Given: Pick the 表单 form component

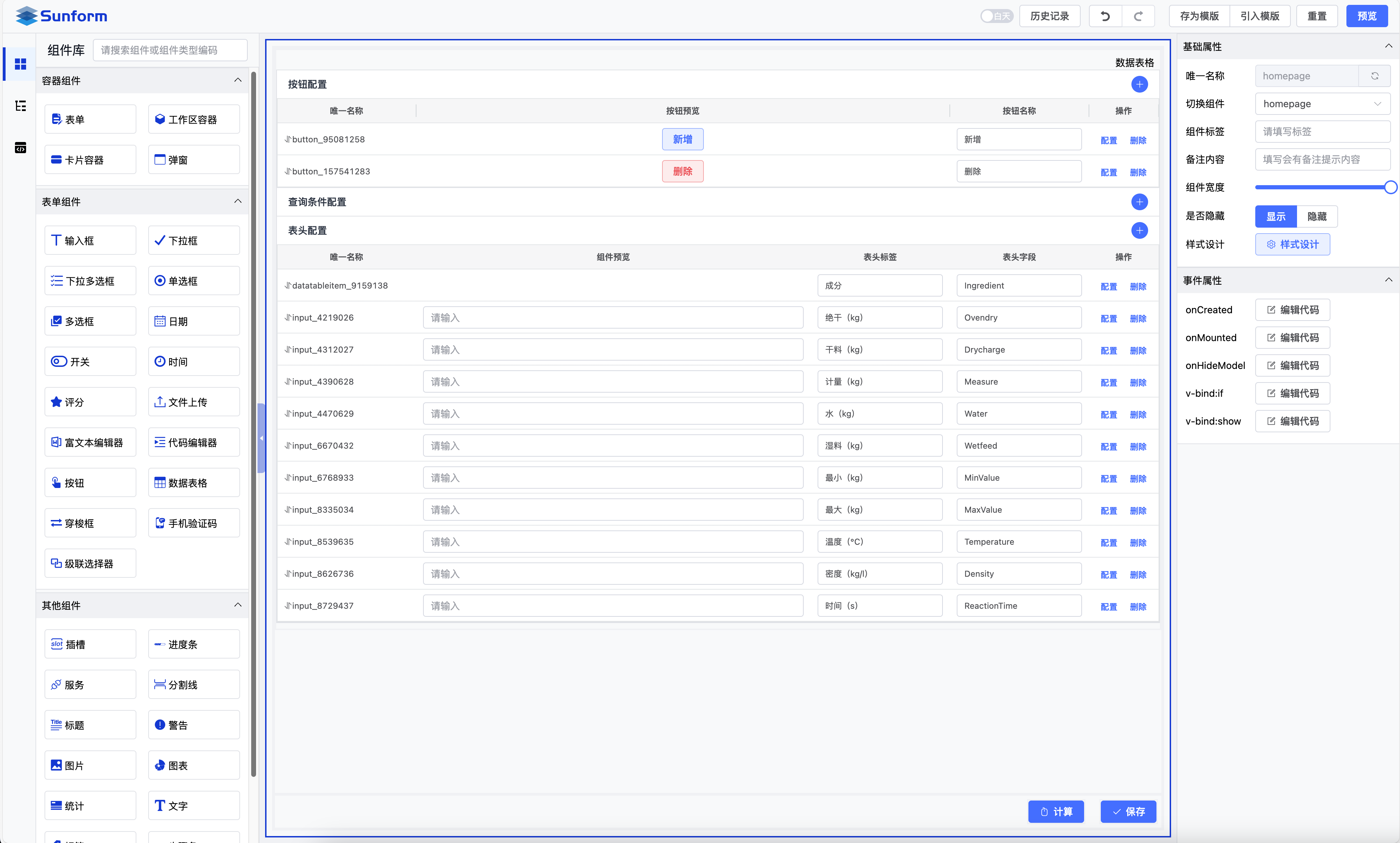Looking at the screenshot, I should pyautogui.click(x=90, y=119).
